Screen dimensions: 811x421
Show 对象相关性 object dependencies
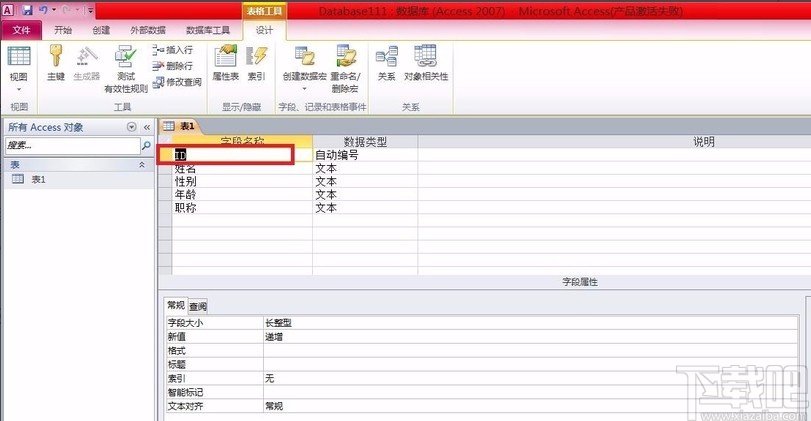(x=426, y=63)
